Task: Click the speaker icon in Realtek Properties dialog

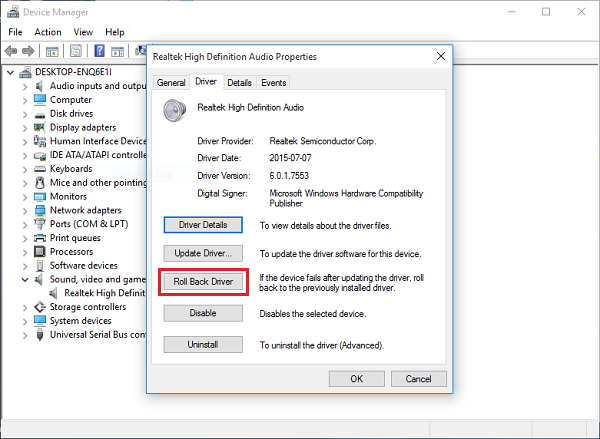Action: (174, 110)
